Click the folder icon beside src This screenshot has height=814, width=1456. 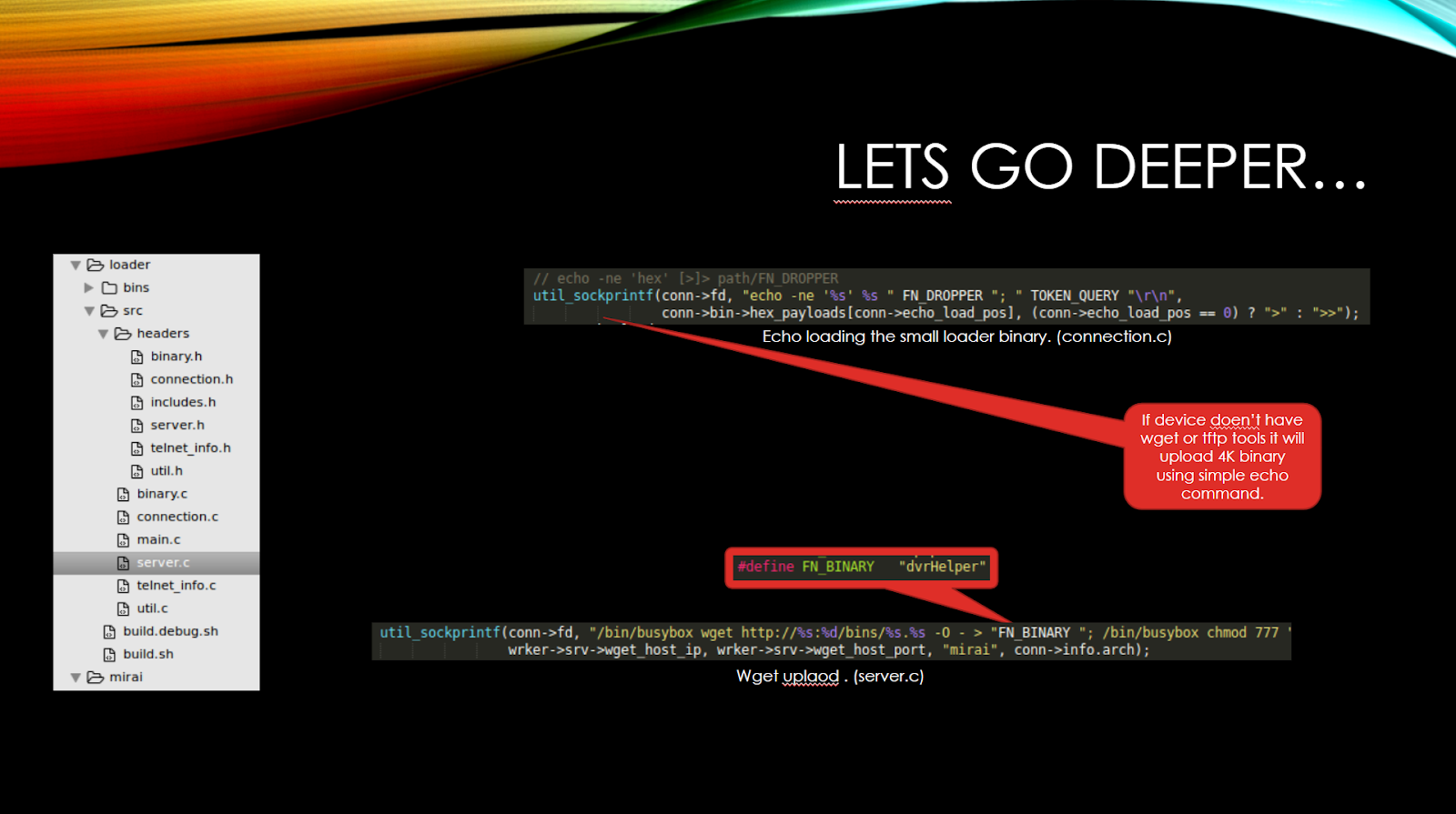point(109,310)
